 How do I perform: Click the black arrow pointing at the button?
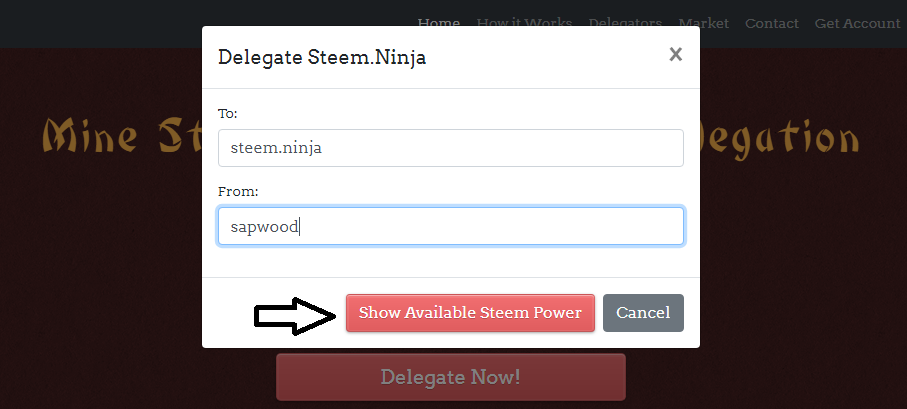(295, 316)
